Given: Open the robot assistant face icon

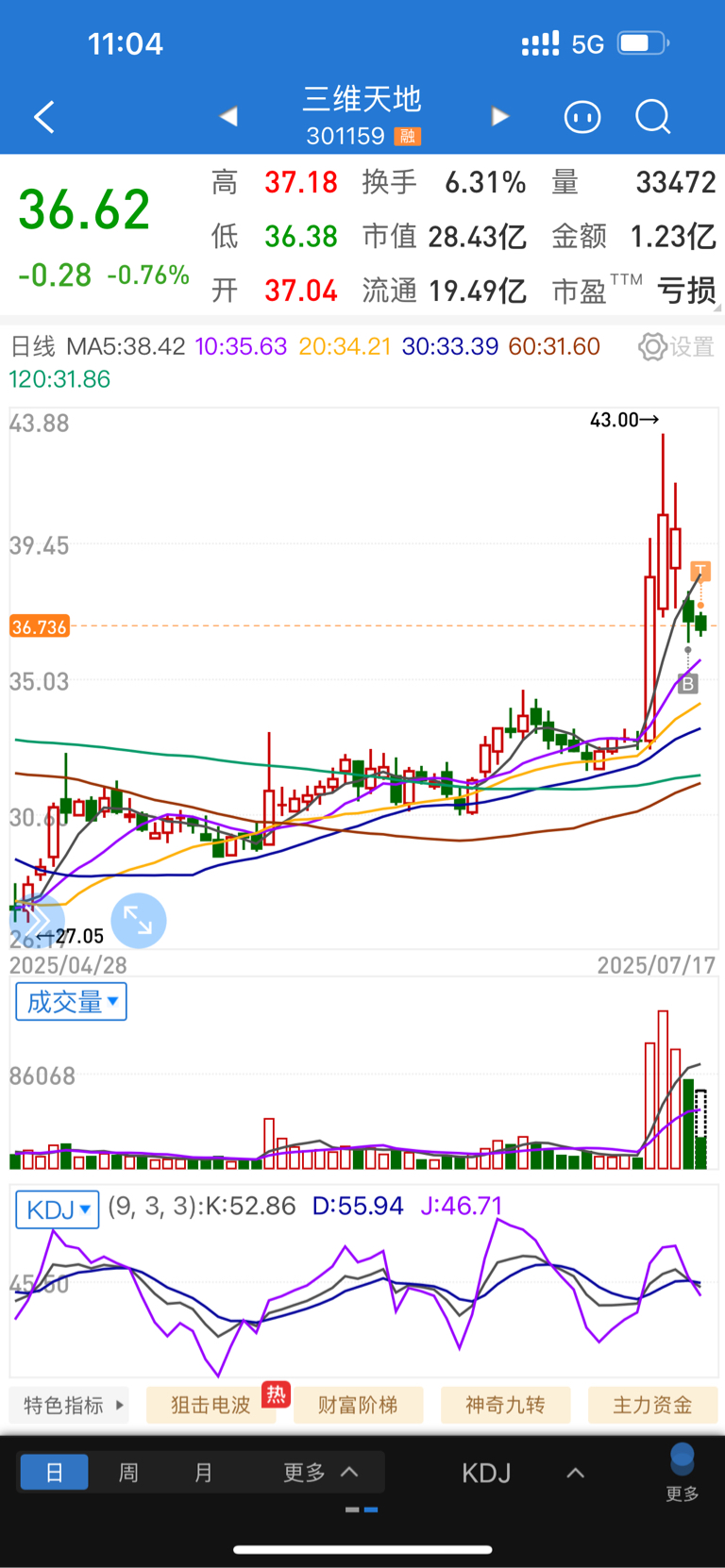Looking at the screenshot, I should 582,117.
